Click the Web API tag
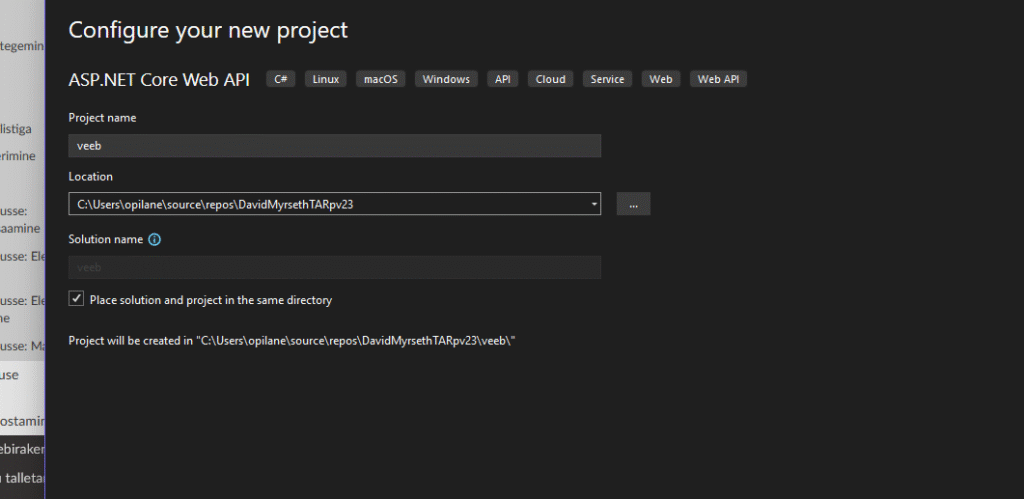Image resolution: width=1024 pixels, height=499 pixels. pos(718,80)
